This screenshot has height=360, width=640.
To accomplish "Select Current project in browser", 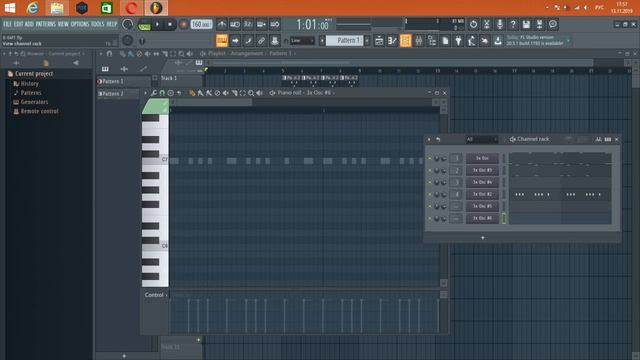I will coord(34,74).
